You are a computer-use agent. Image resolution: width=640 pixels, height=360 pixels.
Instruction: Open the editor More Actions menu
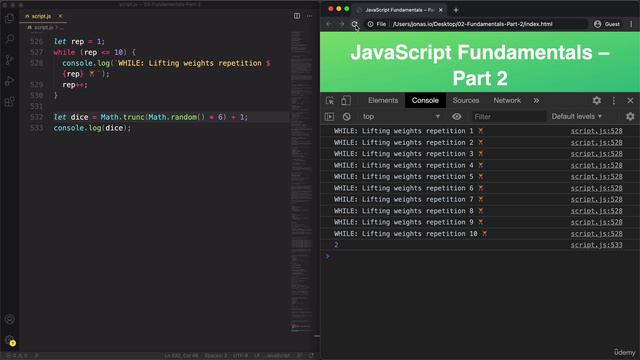click(309, 16)
